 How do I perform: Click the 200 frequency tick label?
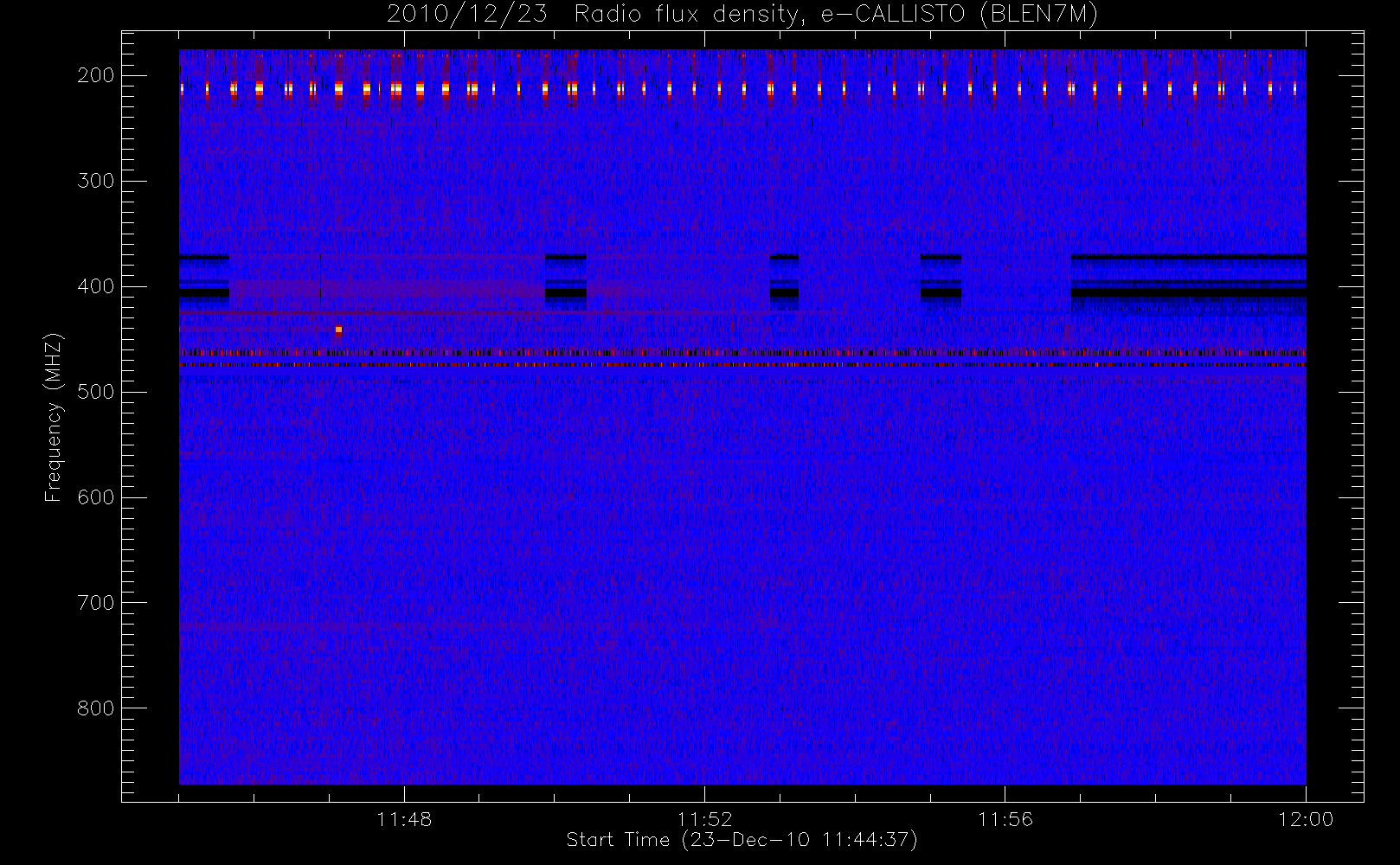(x=96, y=75)
